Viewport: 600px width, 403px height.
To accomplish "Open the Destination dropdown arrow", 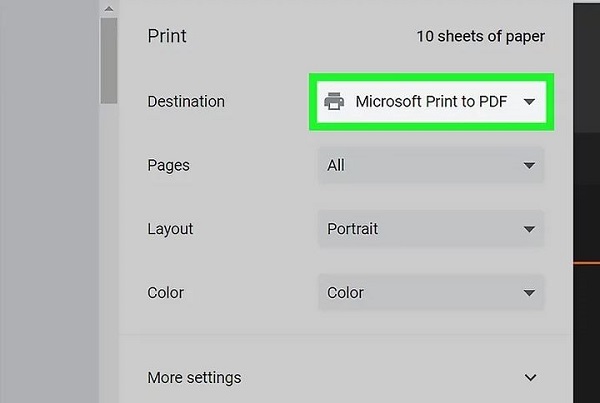I will click(x=529, y=102).
